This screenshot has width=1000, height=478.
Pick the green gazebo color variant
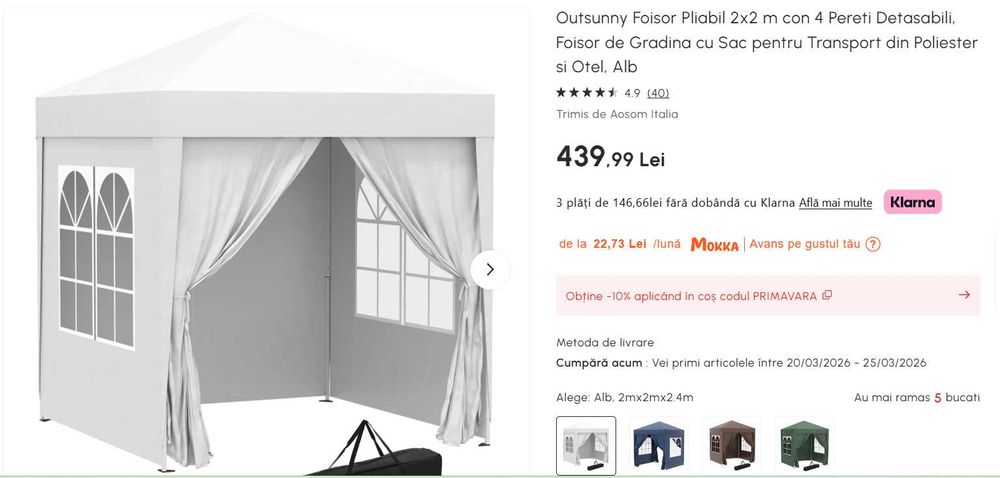click(804, 445)
